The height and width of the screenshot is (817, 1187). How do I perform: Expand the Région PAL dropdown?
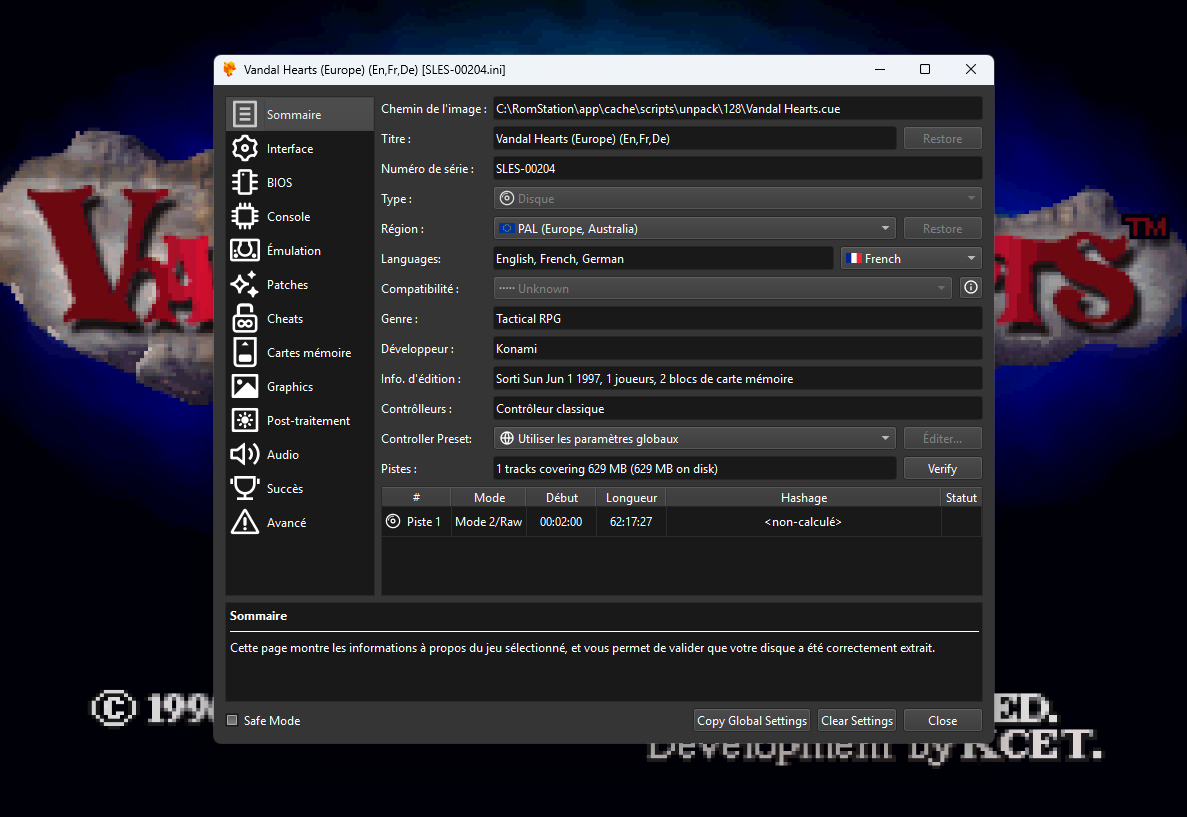(694, 228)
